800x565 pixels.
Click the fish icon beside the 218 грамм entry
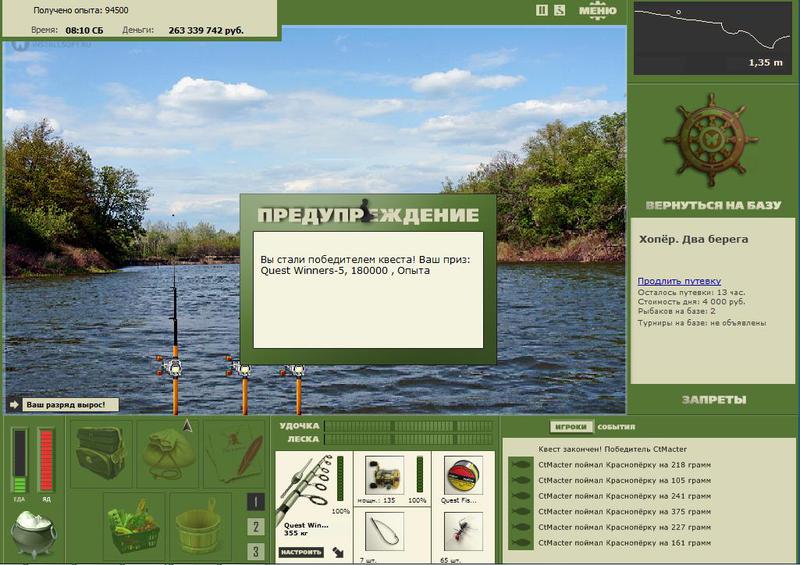(521, 465)
